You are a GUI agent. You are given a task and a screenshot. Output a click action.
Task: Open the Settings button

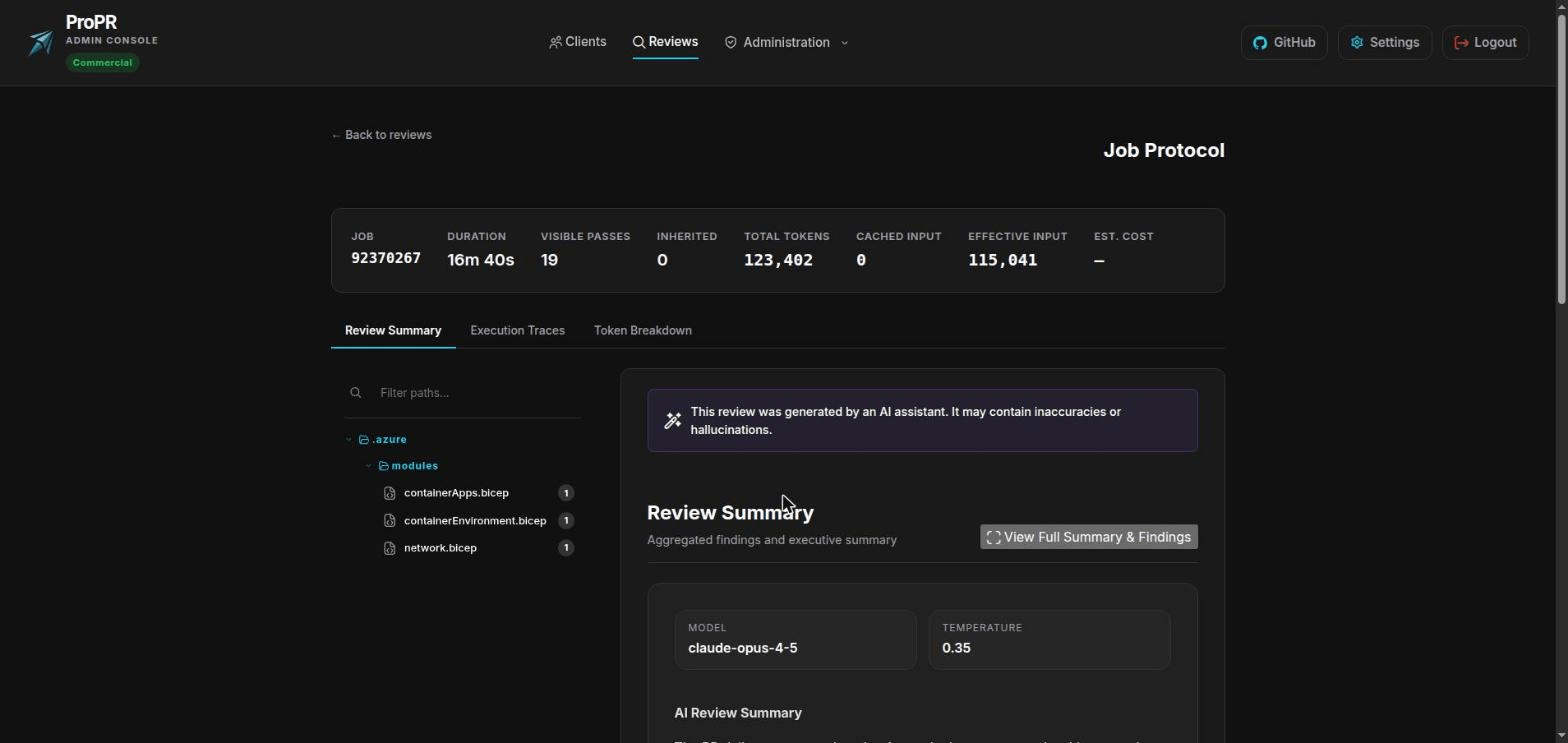click(x=1385, y=42)
